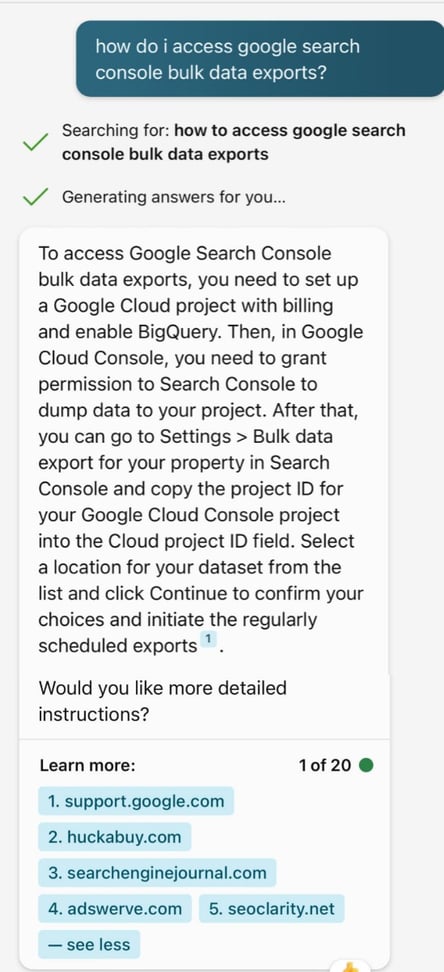444x972 pixels.
Task: Click the bold search query text
Action: pyautogui.click(x=233, y=142)
